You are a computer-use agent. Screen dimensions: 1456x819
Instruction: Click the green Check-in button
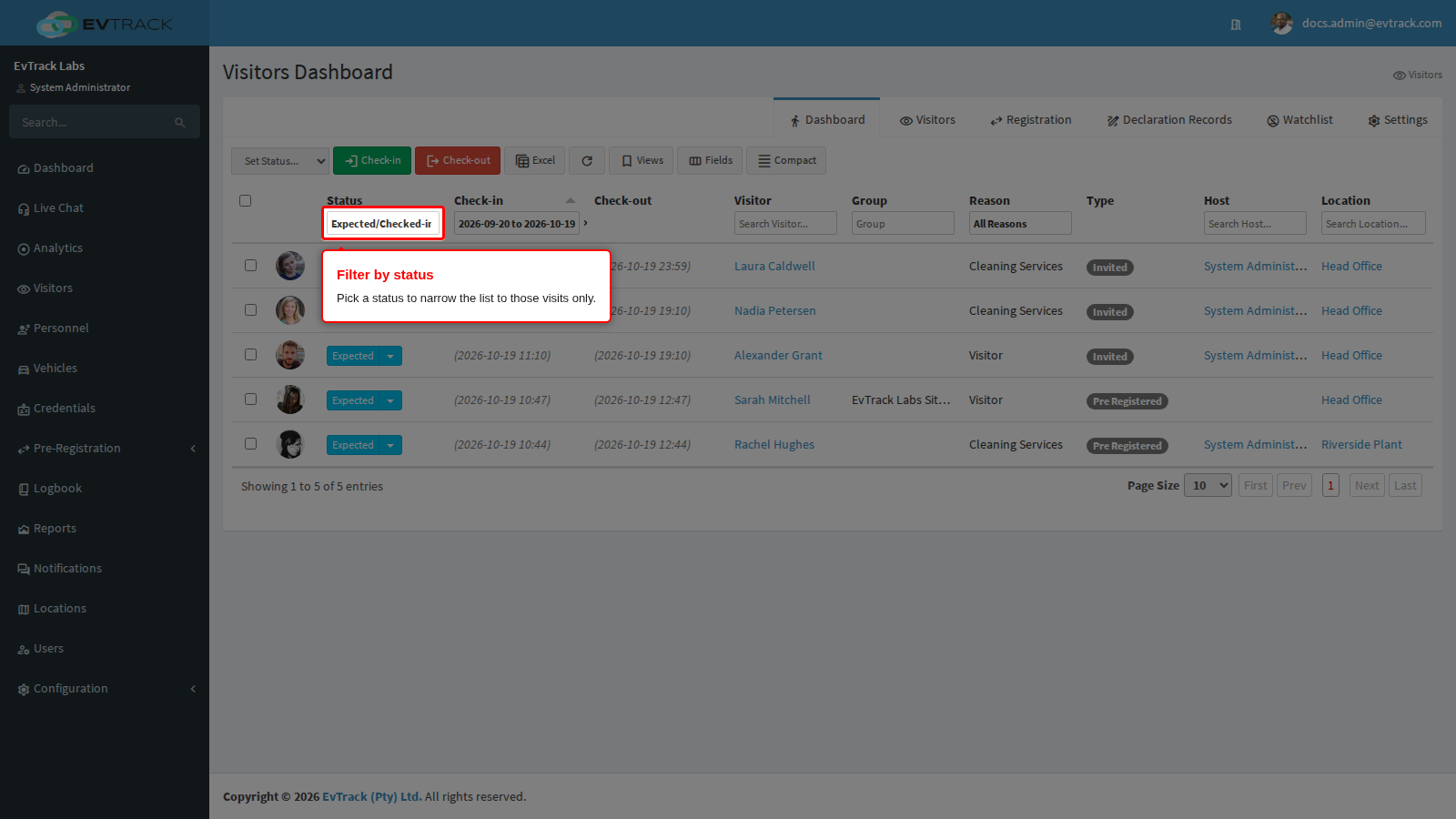click(372, 161)
